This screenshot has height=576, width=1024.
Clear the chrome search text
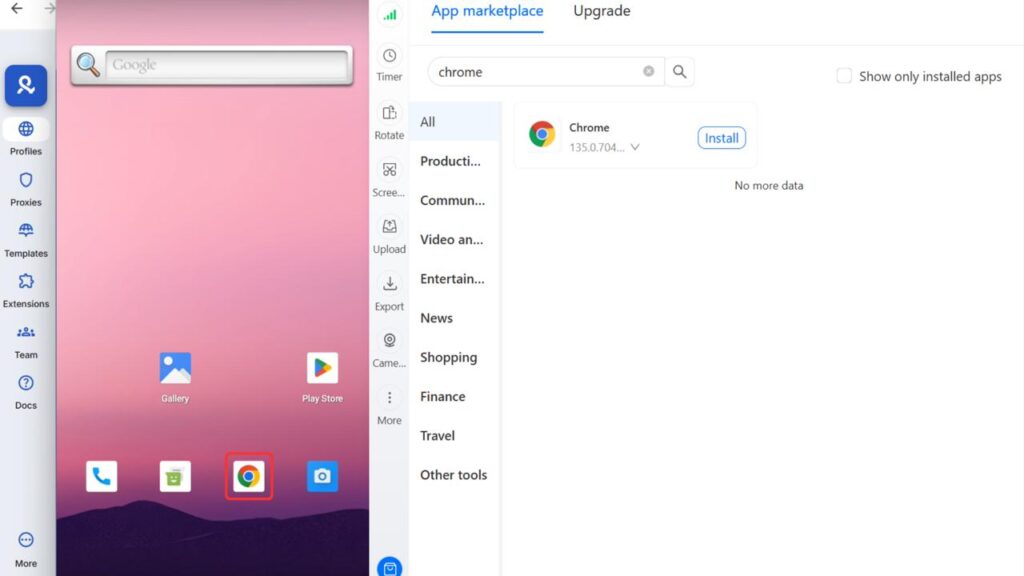tap(648, 71)
